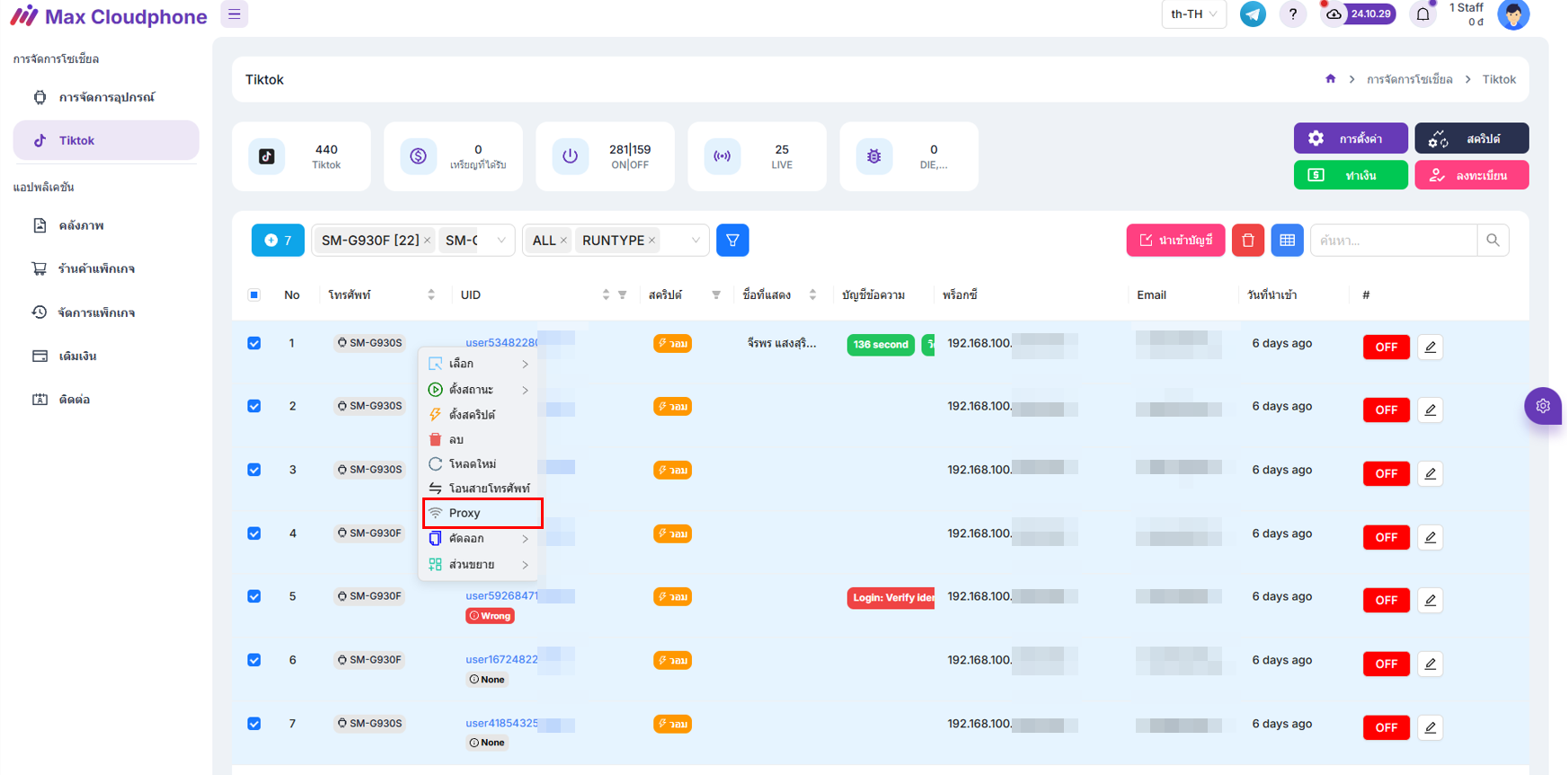Open the user avatar profile menu
This screenshot has height=775, width=1568.
tap(1513, 14)
